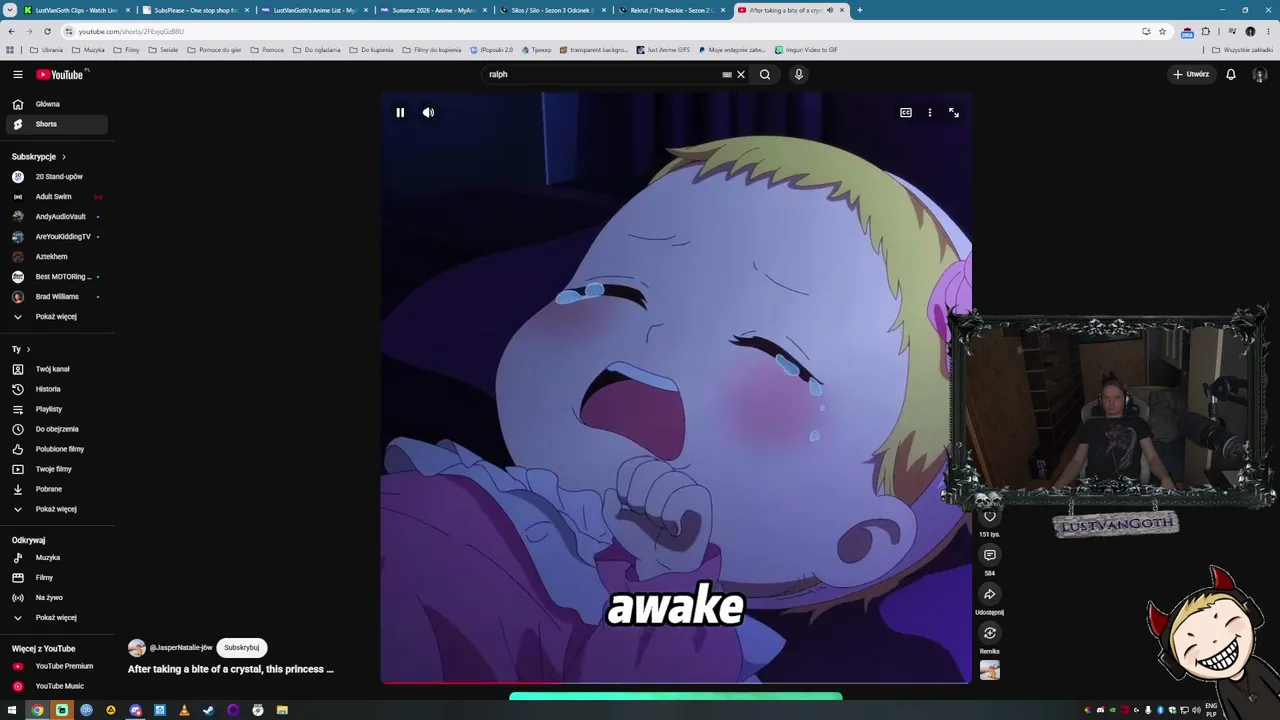1280x720 pixels.
Task: Start voice search with microphone
Action: click(799, 74)
